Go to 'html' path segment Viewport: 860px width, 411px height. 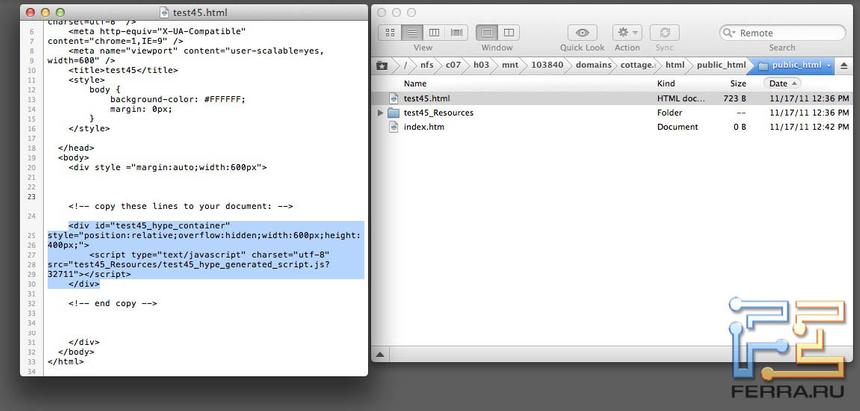[675, 65]
